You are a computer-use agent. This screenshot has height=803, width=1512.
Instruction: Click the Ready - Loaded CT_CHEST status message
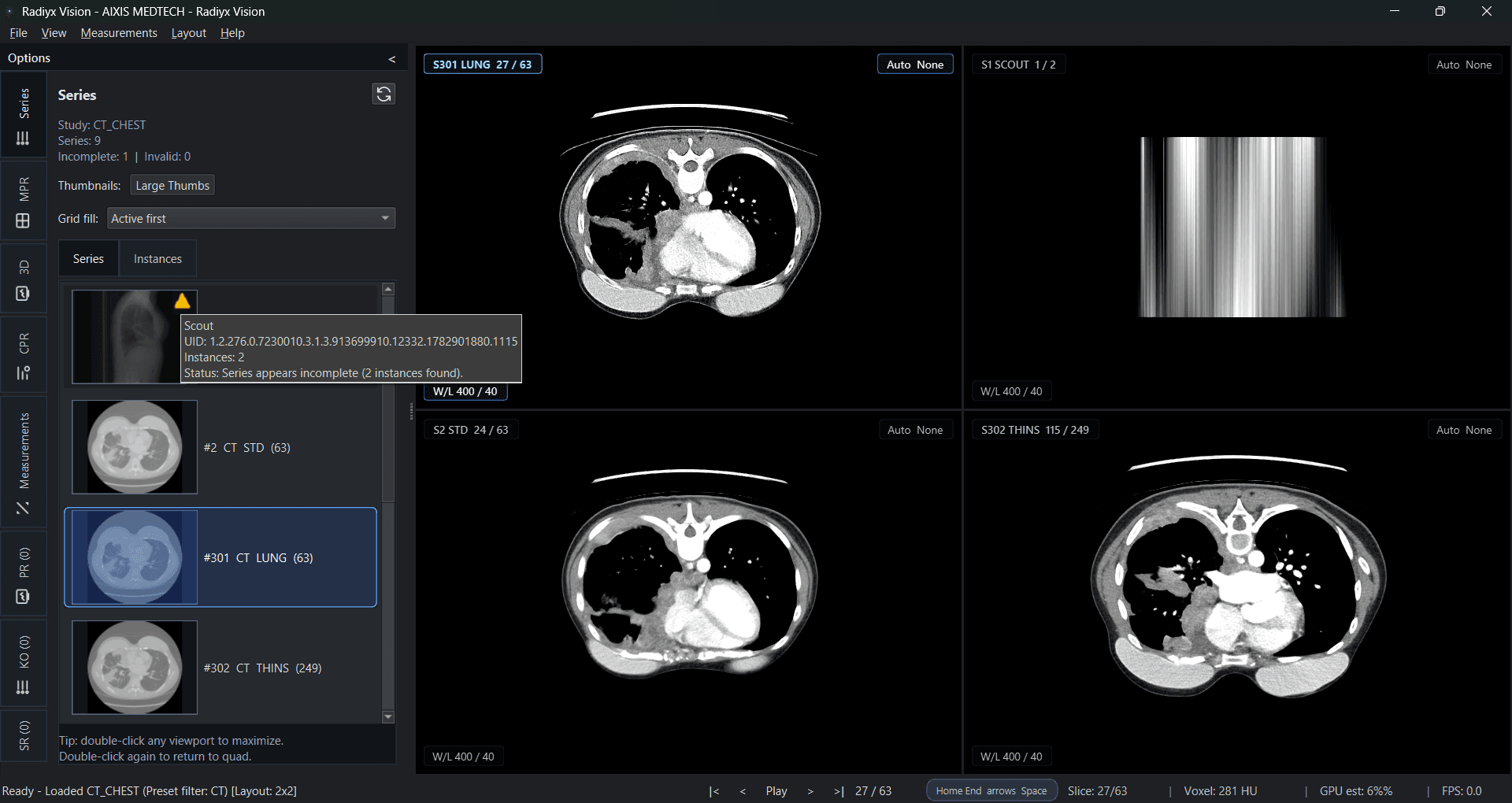coord(150,791)
